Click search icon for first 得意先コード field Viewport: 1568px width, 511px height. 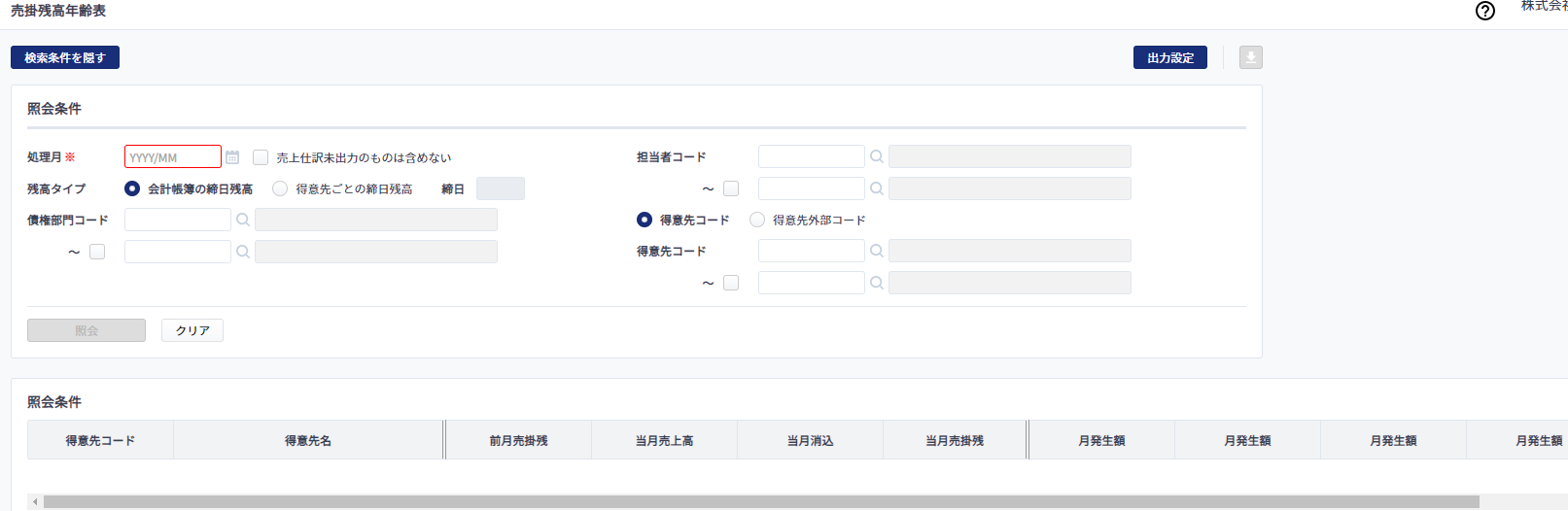pyautogui.click(x=877, y=251)
